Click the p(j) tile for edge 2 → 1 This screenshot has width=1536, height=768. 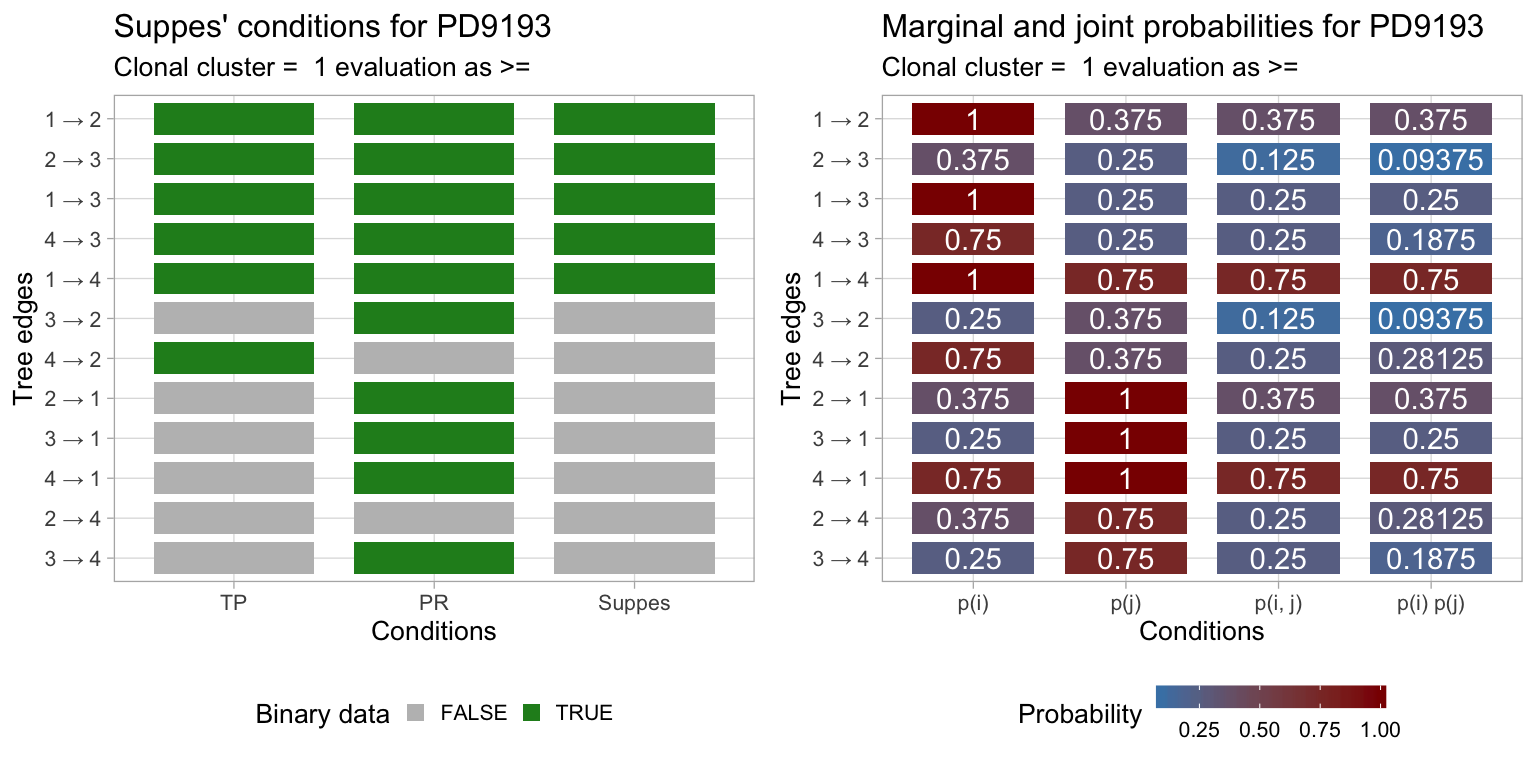(x=1125, y=398)
